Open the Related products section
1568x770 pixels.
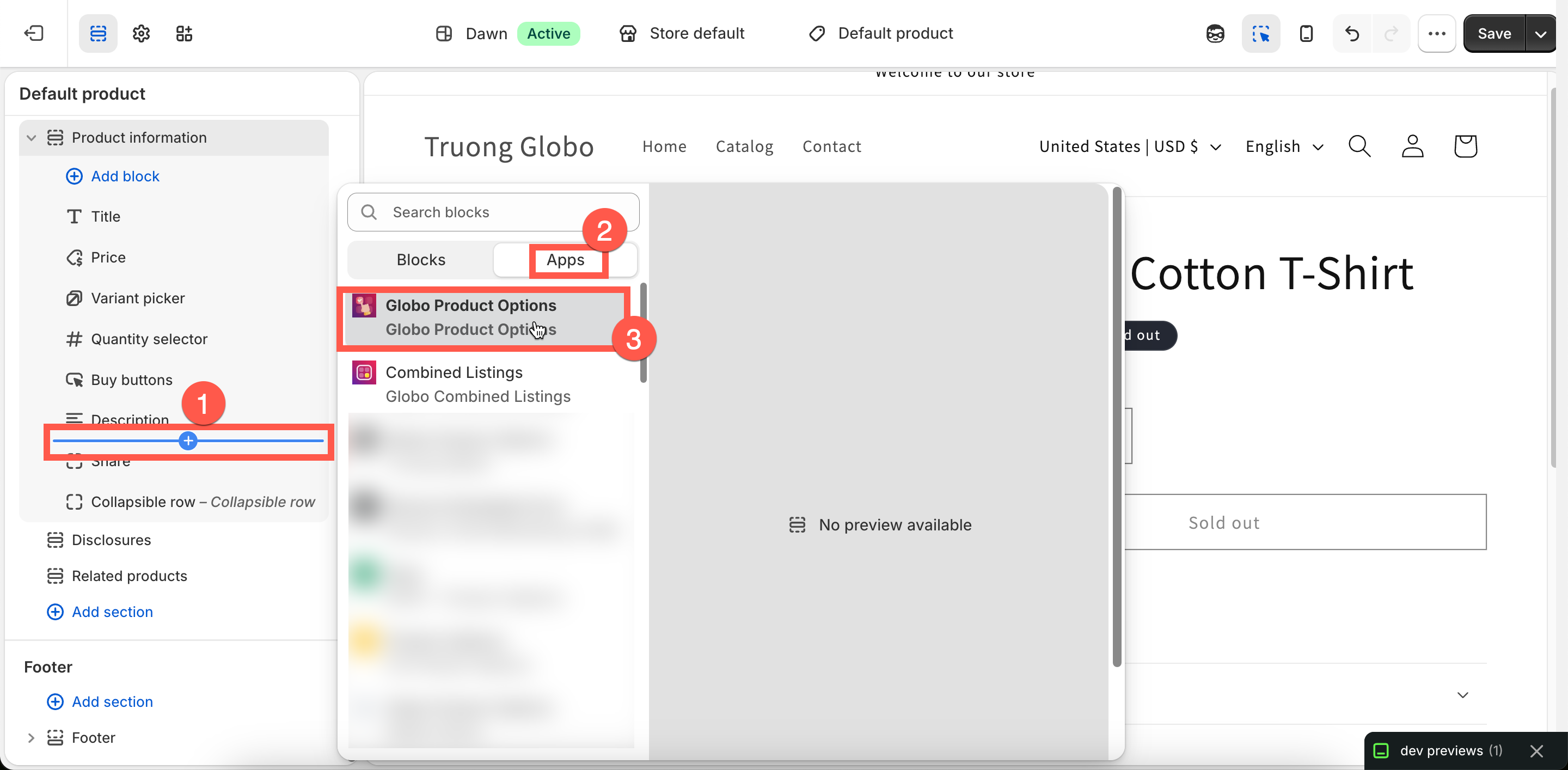[x=117, y=576]
